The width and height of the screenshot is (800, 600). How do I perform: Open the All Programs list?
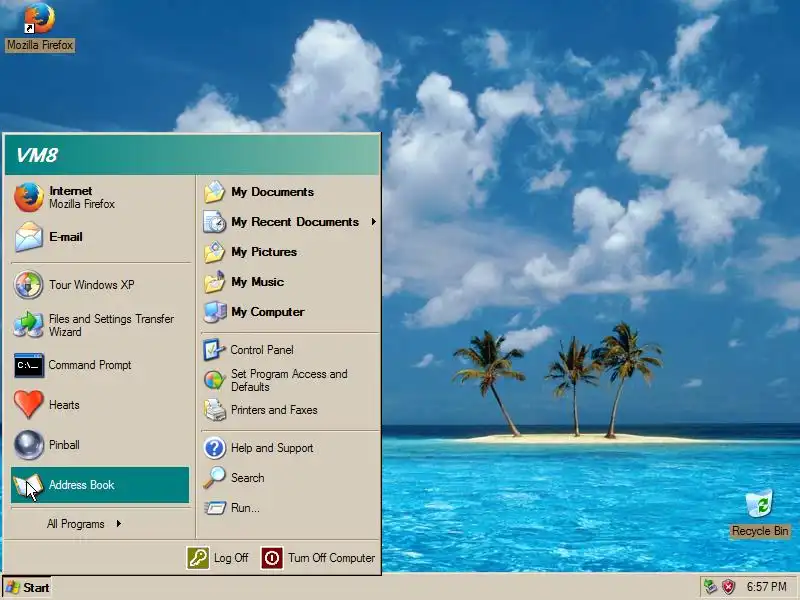click(x=84, y=524)
